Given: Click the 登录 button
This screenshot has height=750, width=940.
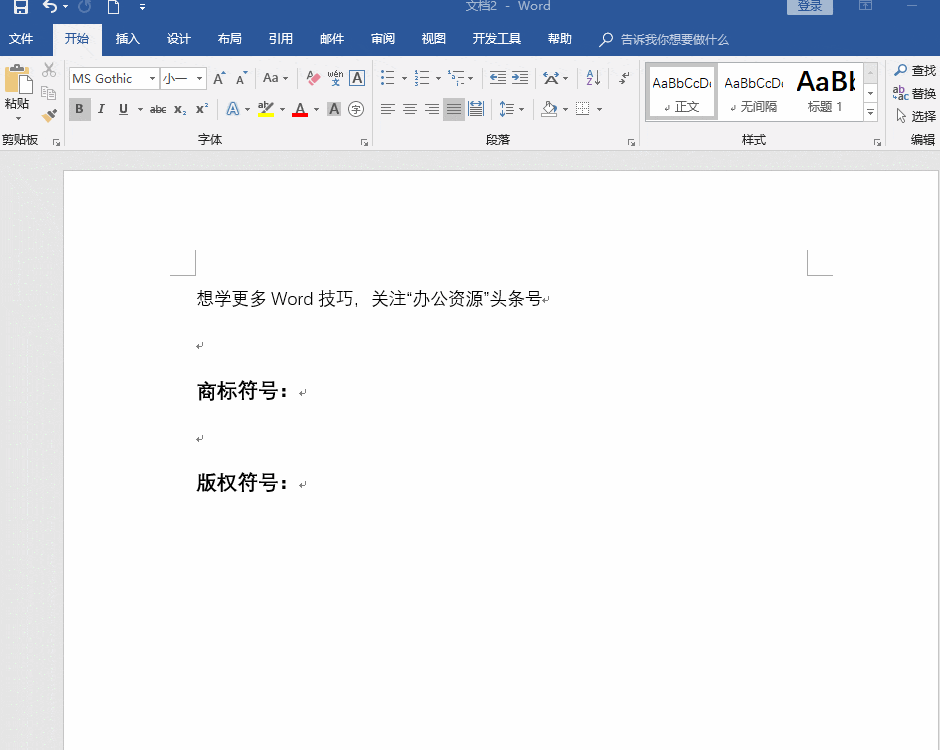Looking at the screenshot, I should (810, 5).
